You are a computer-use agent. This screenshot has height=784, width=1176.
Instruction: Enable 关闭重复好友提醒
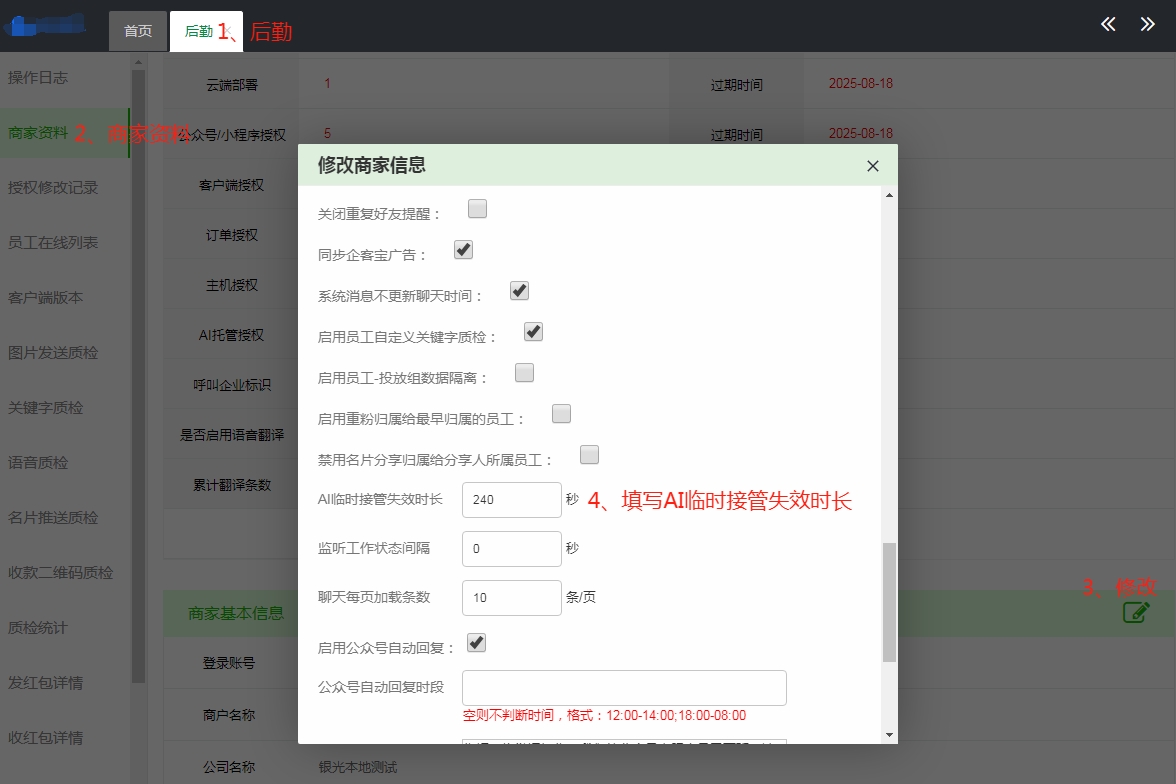tap(477, 208)
